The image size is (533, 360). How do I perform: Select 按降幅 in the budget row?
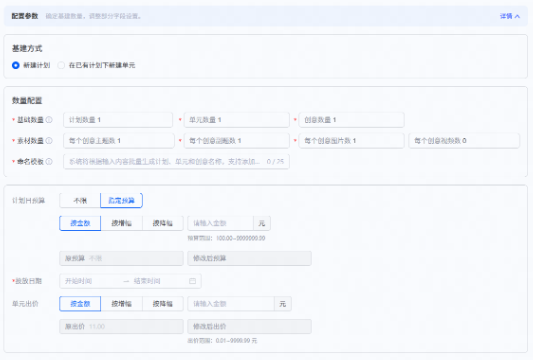(162, 223)
